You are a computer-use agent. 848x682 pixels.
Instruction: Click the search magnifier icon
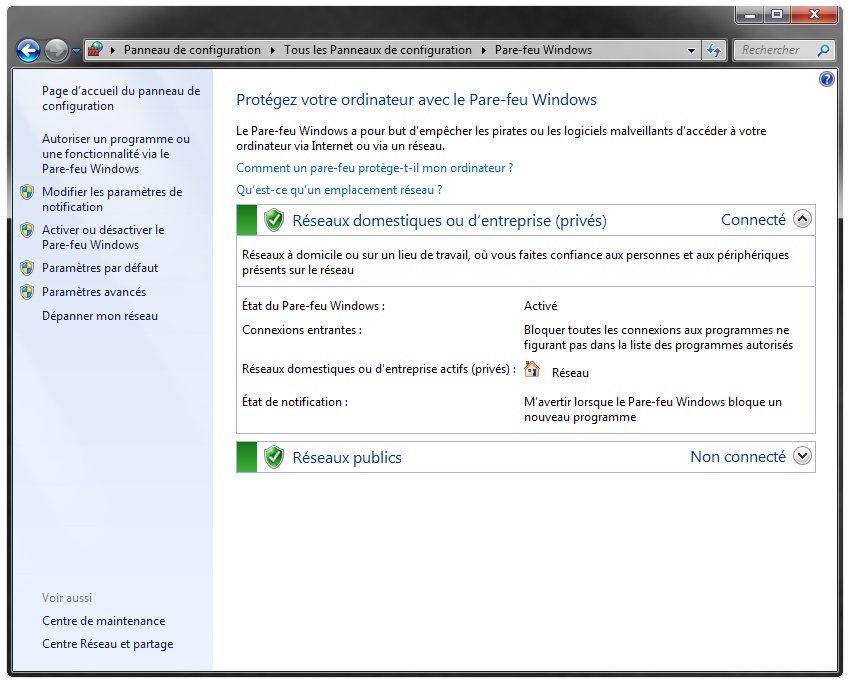823,50
